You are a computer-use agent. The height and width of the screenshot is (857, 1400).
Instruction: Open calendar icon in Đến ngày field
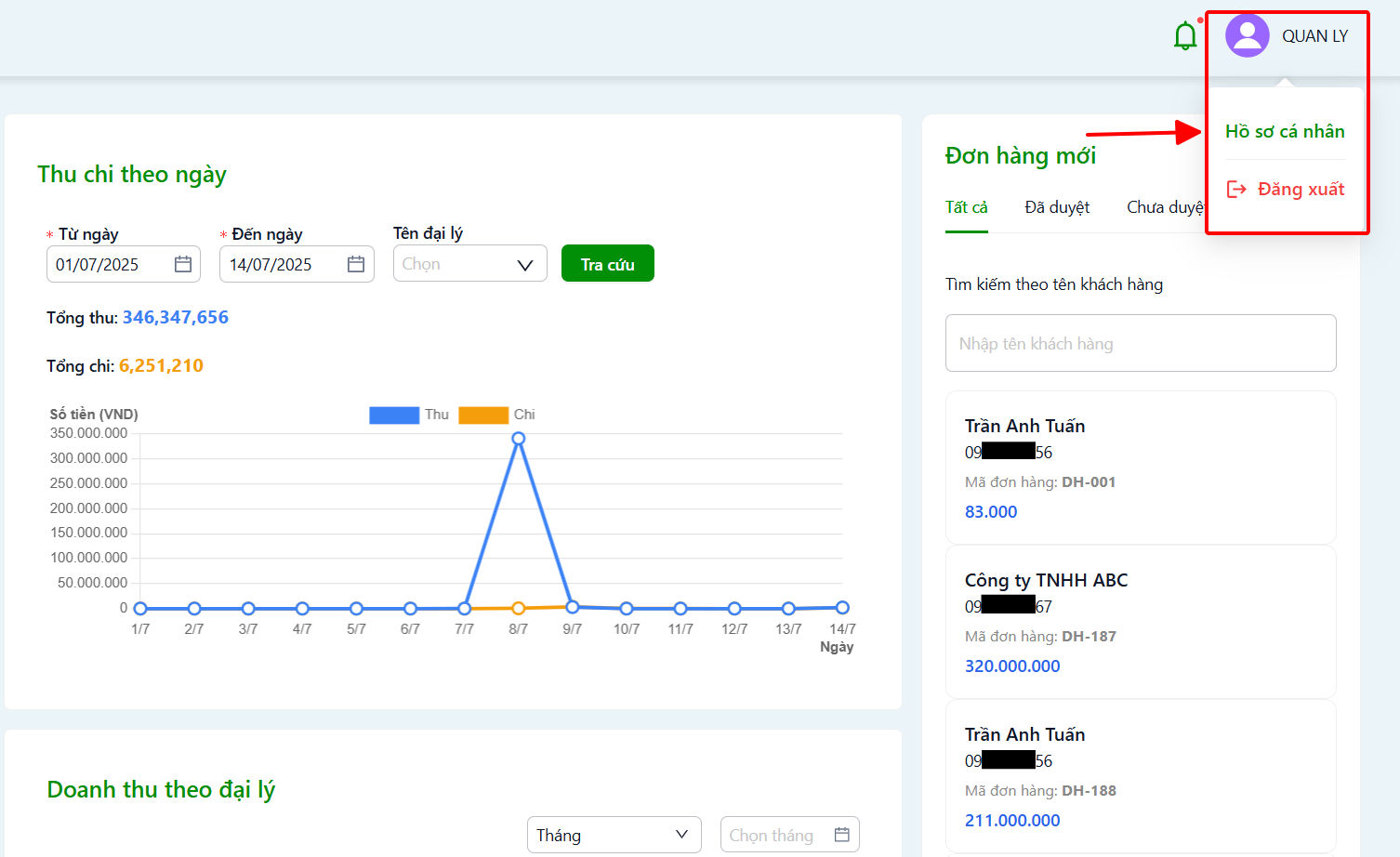[356, 264]
